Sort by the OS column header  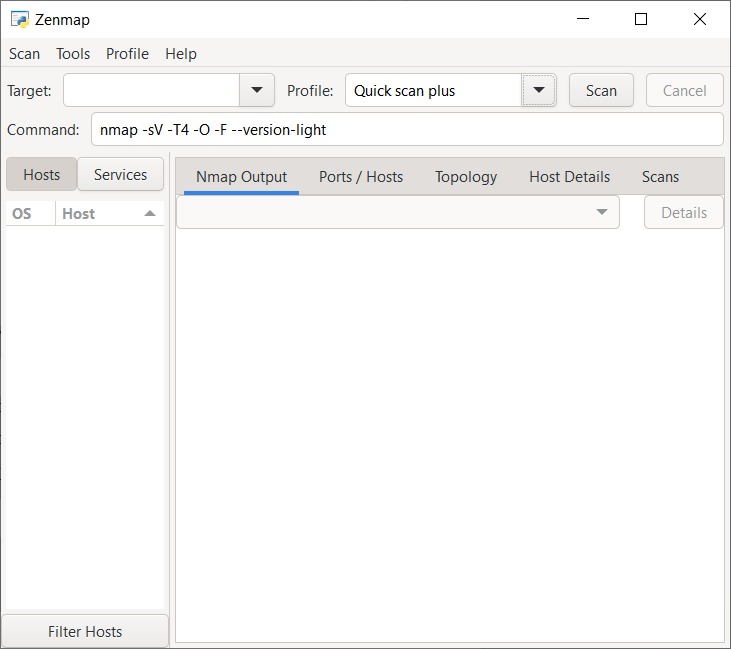tap(31, 214)
